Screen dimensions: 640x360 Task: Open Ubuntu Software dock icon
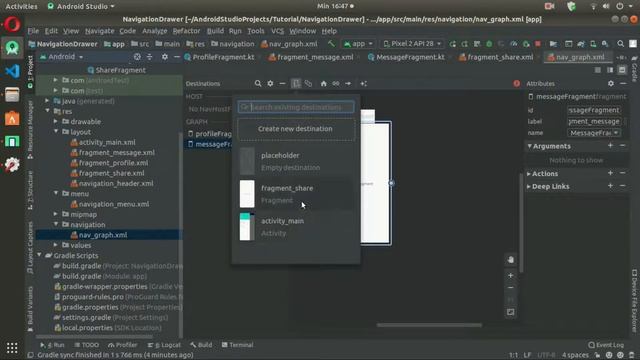tap(12, 118)
